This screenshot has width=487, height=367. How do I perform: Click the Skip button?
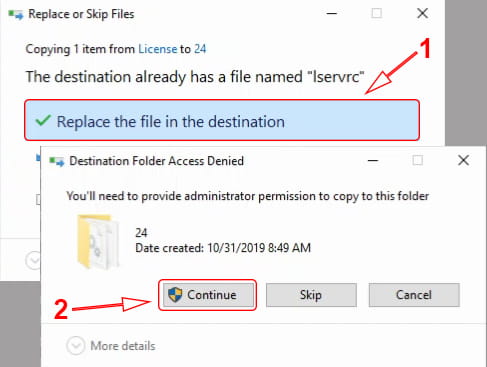pos(311,295)
